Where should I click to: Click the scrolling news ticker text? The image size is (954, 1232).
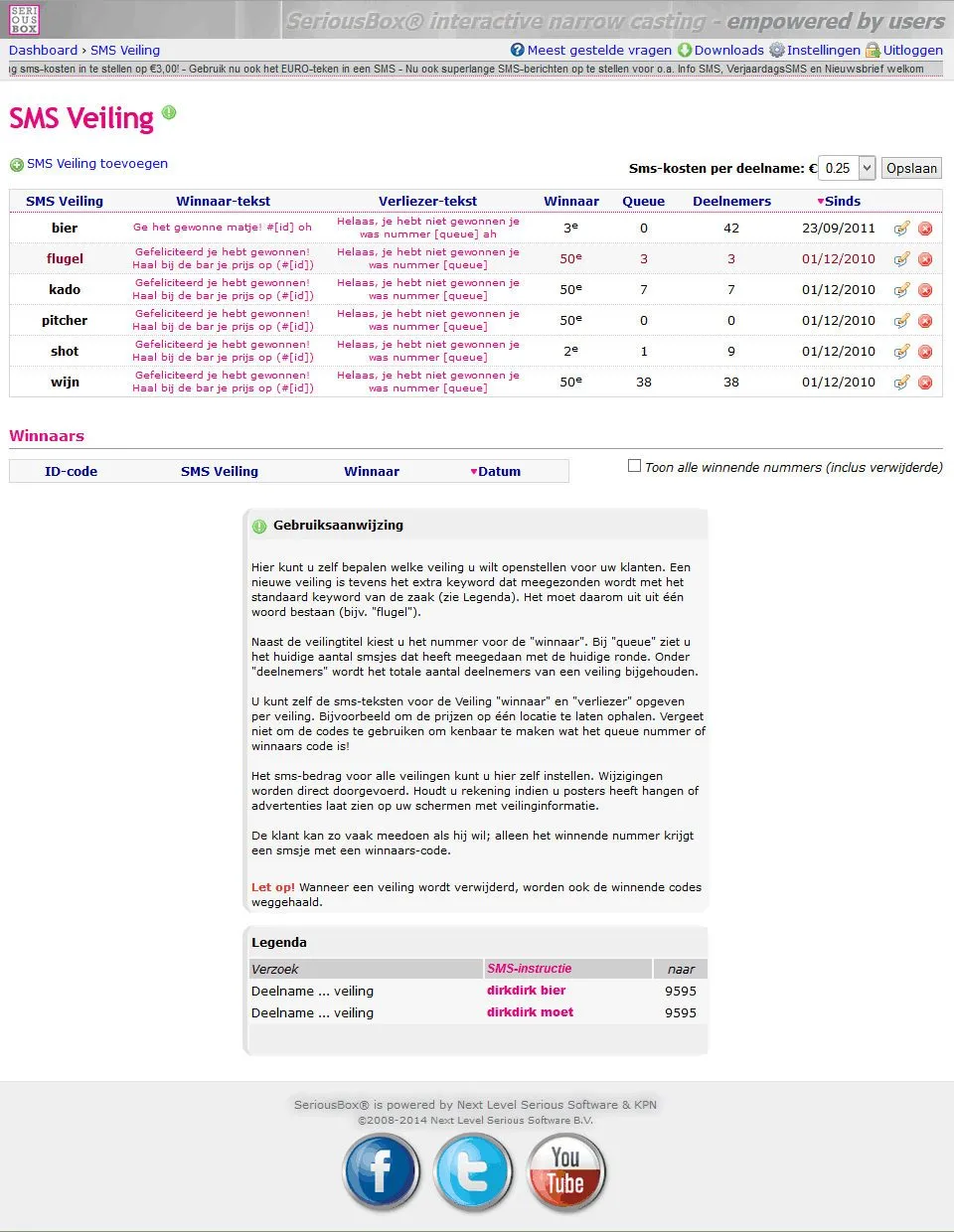(x=467, y=69)
